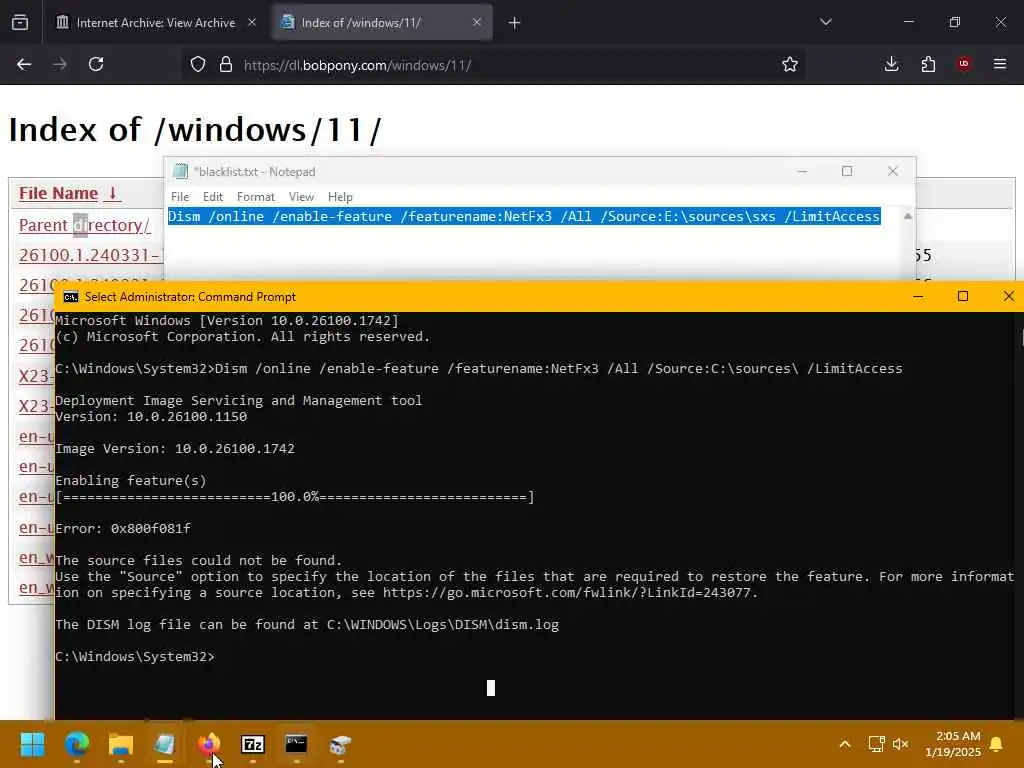Click the dism.log file path line

(x=307, y=624)
